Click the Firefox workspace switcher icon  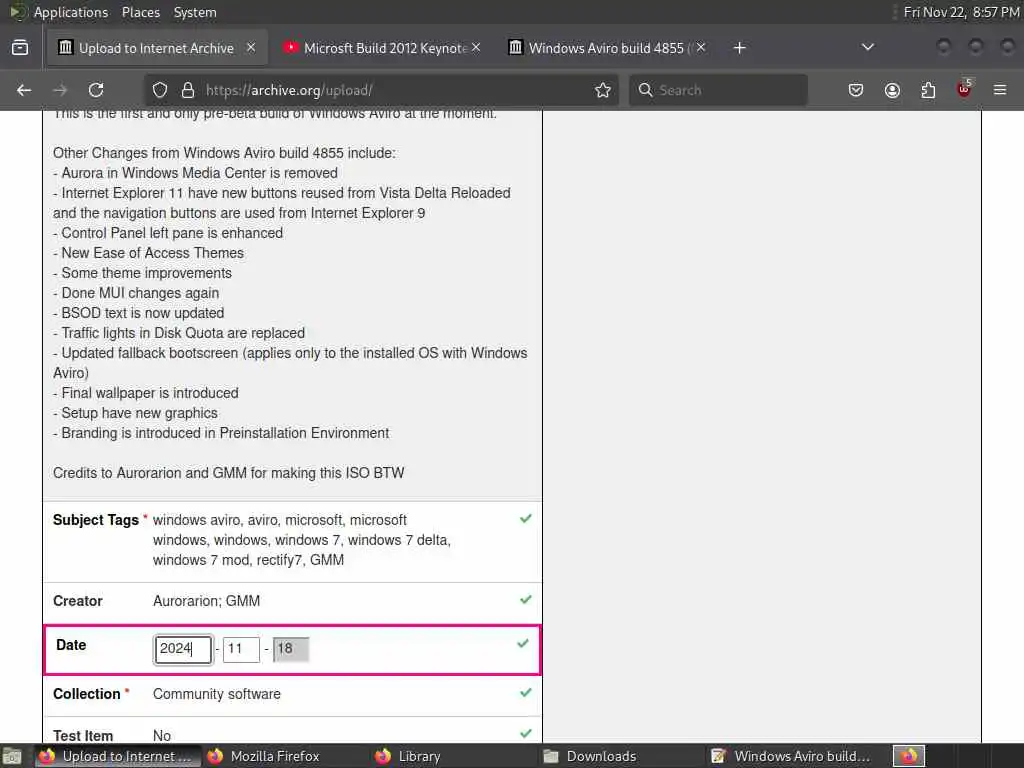click(x=909, y=756)
